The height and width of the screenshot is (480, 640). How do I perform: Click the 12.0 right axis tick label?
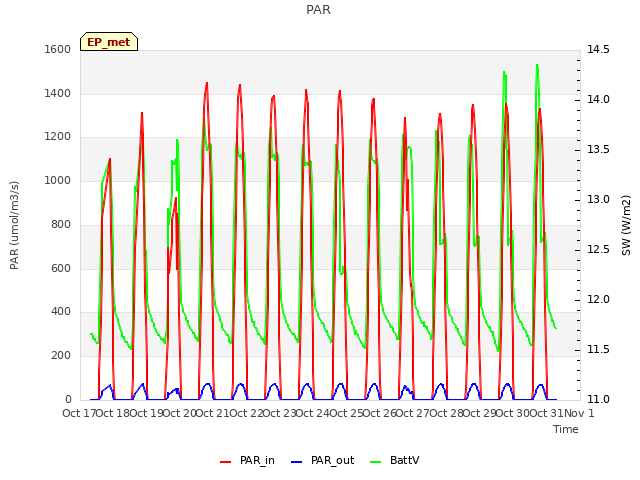pyautogui.click(x=598, y=300)
